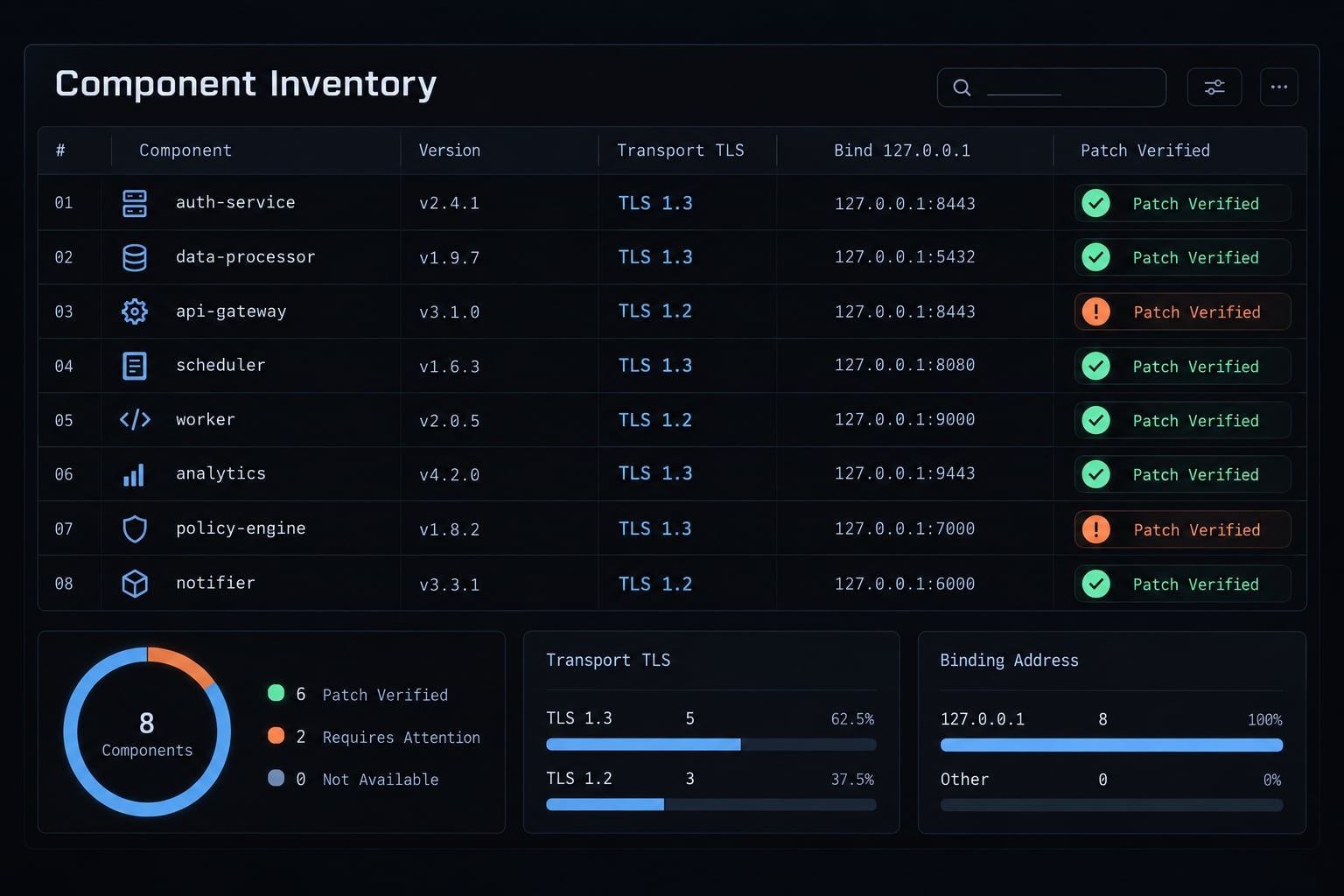The width and height of the screenshot is (1344, 896).
Task: Click the scheduler document icon
Action: point(135,366)
